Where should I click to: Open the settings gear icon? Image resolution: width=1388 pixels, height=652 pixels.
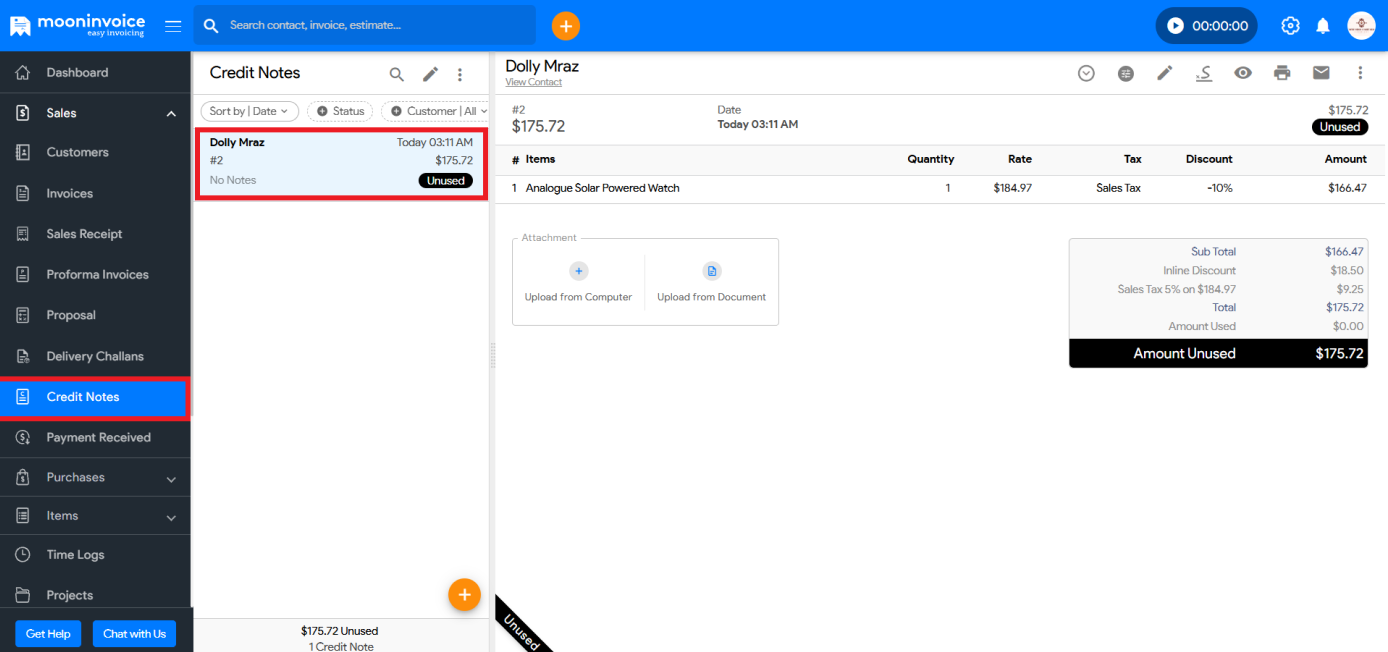coord(1291,26)
